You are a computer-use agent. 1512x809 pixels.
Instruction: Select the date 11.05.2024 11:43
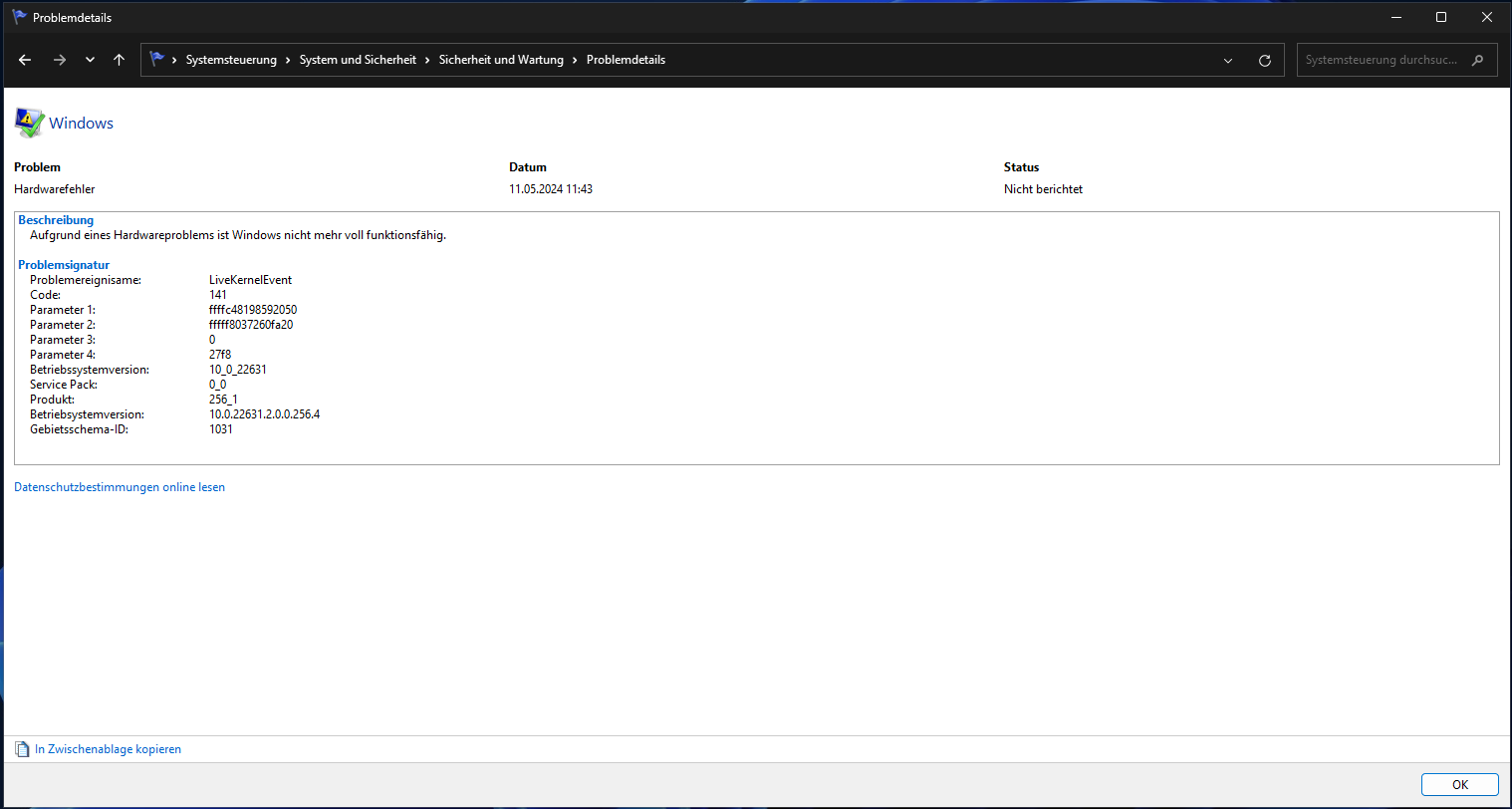click(x=551, y=189)
